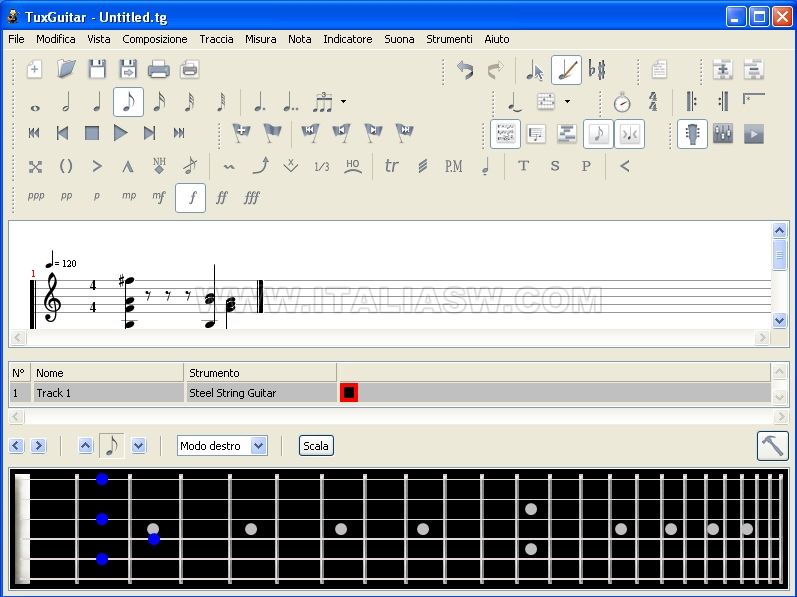Open the 'Modo destro' dropdown

tap(222, 446)
